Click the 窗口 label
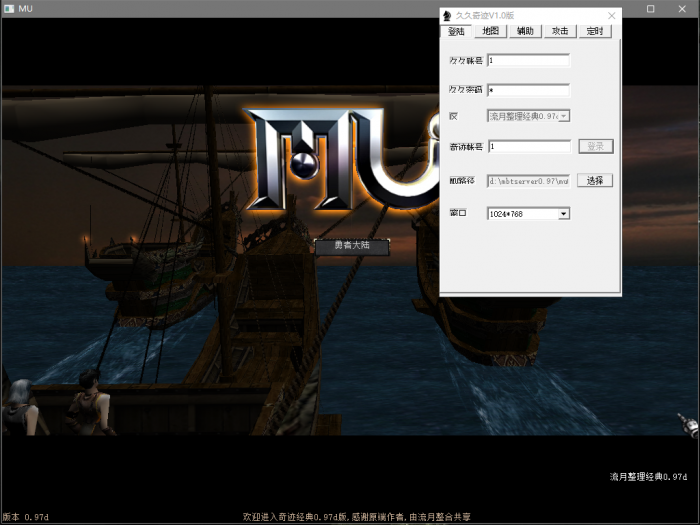This screenshot has height=525, width=700. point(458,212)
